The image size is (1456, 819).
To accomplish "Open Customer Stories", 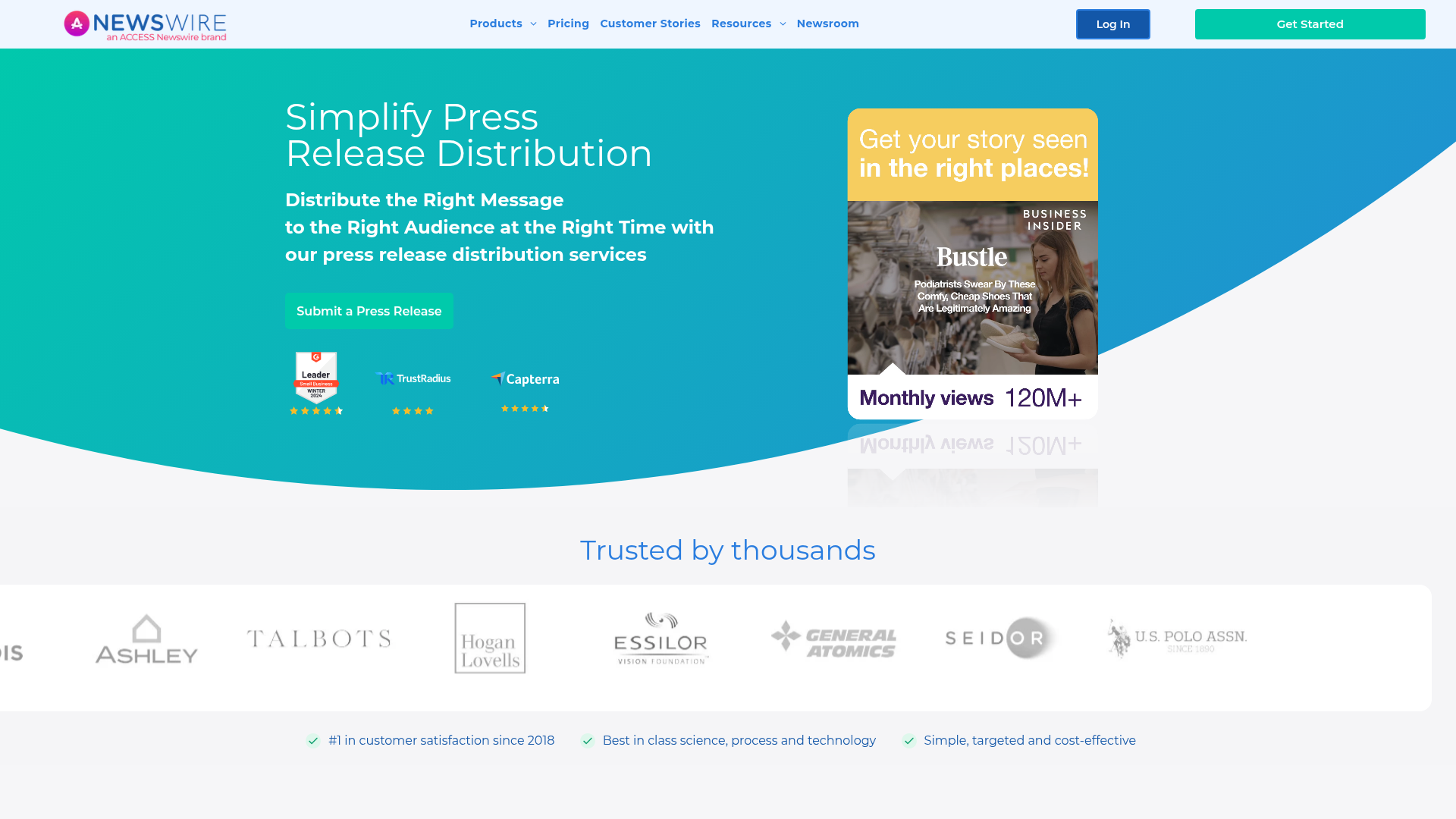I will (x=650, y=24).
